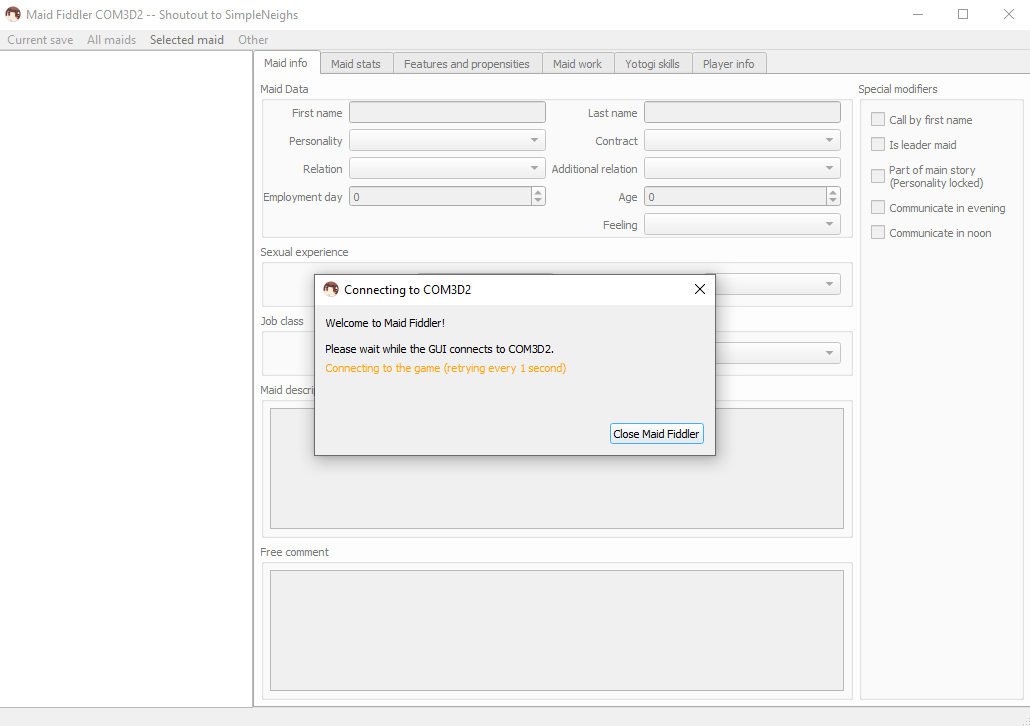Enable "Communicate in noon"
This screenshot has width=1030, height=726.
[878, 232]
